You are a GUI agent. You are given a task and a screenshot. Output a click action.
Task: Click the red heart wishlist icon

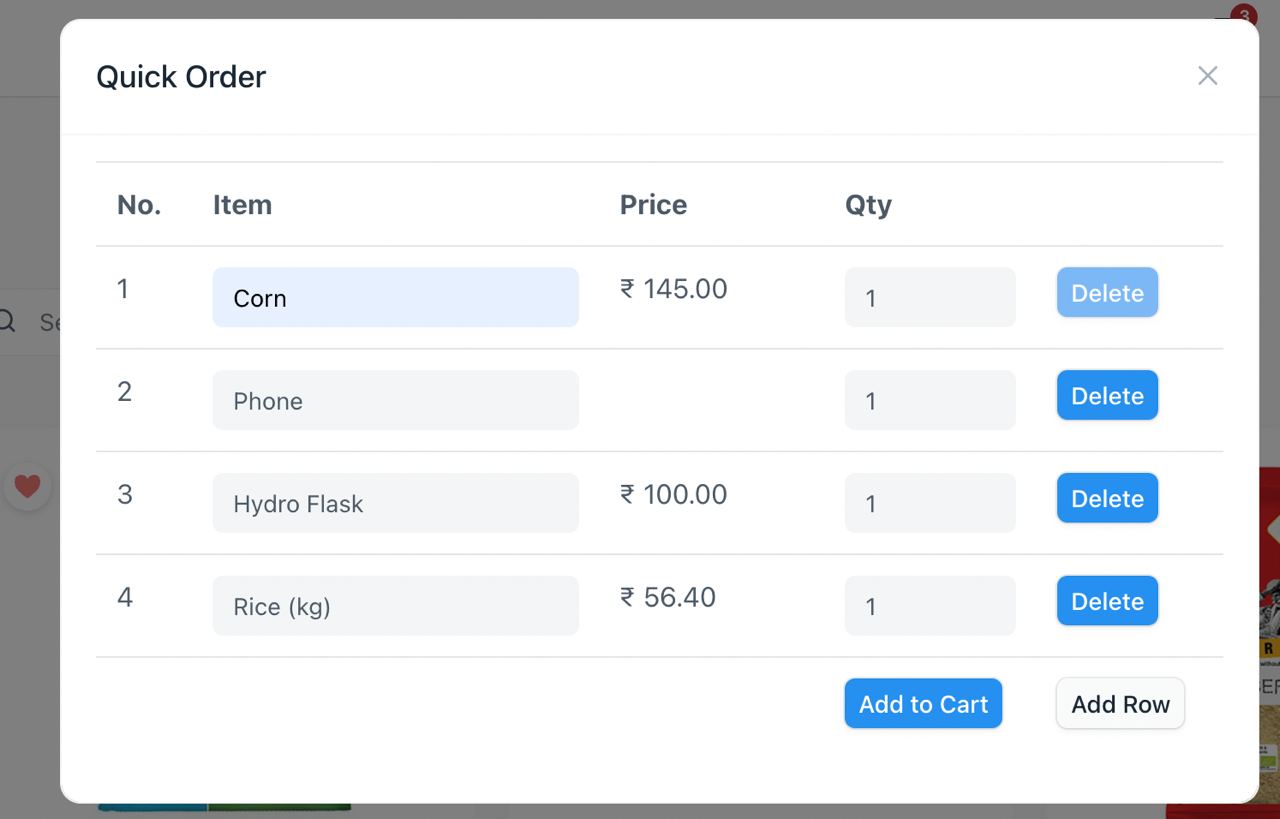(28, 486)
